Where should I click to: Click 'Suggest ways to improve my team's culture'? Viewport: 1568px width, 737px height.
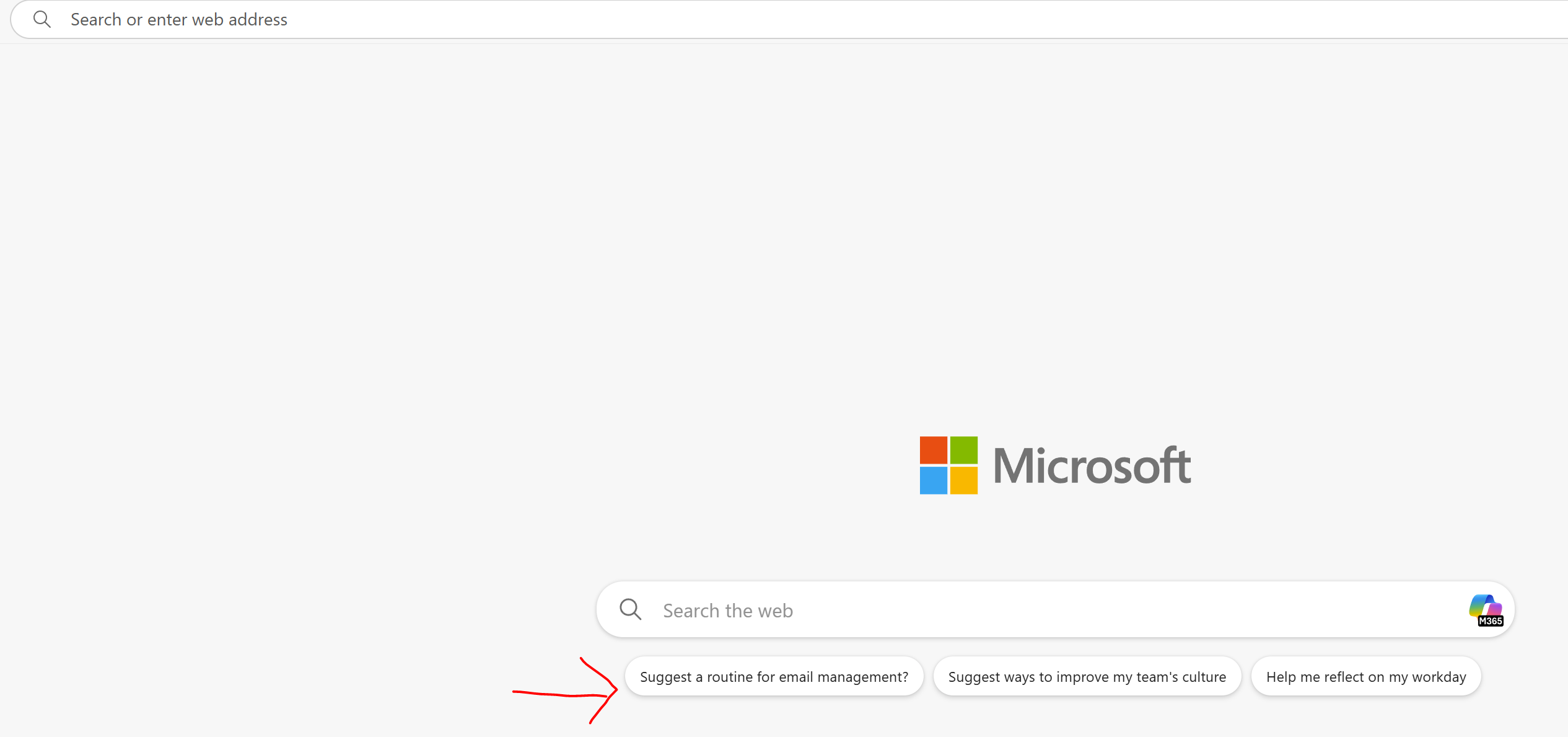pyautogui.click(x=1087, y=676)
